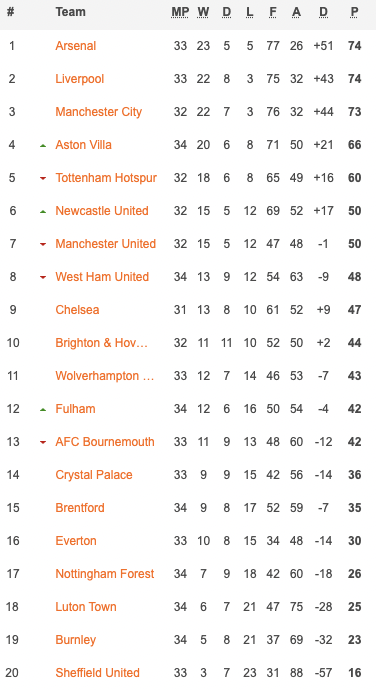Select the Everton team link
The image size is (376, 690).
[x=76, y=541]
